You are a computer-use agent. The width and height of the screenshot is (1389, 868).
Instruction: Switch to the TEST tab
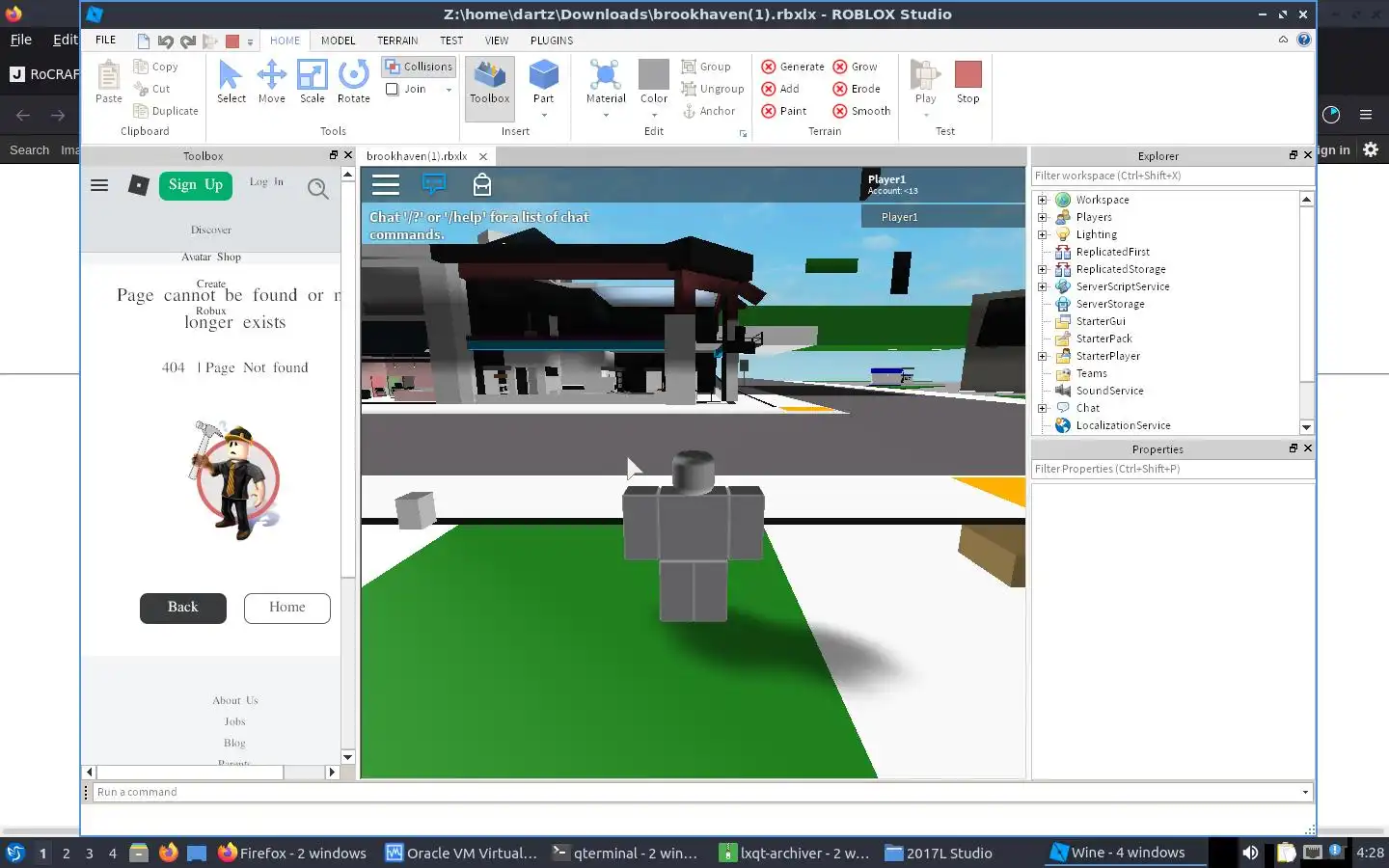(451, 41)
